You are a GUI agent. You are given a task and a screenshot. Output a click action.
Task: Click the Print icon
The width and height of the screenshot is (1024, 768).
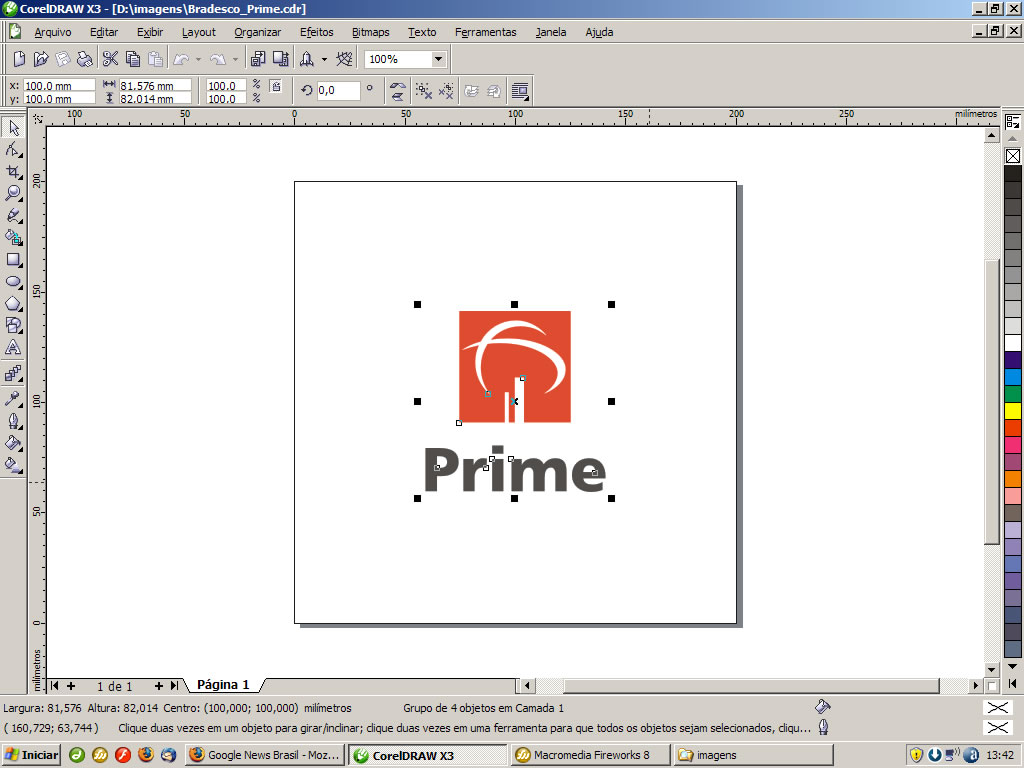pyautogui.click(x=85, y=59)
